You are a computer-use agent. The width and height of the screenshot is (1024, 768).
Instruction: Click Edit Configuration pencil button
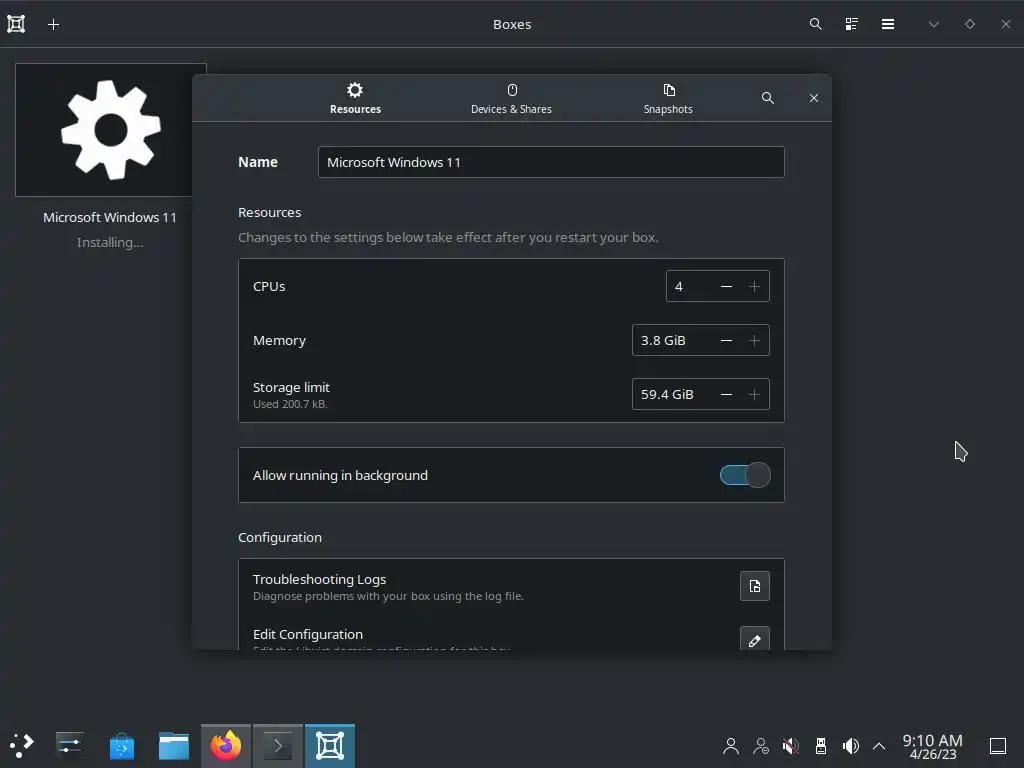pos(754,639)
